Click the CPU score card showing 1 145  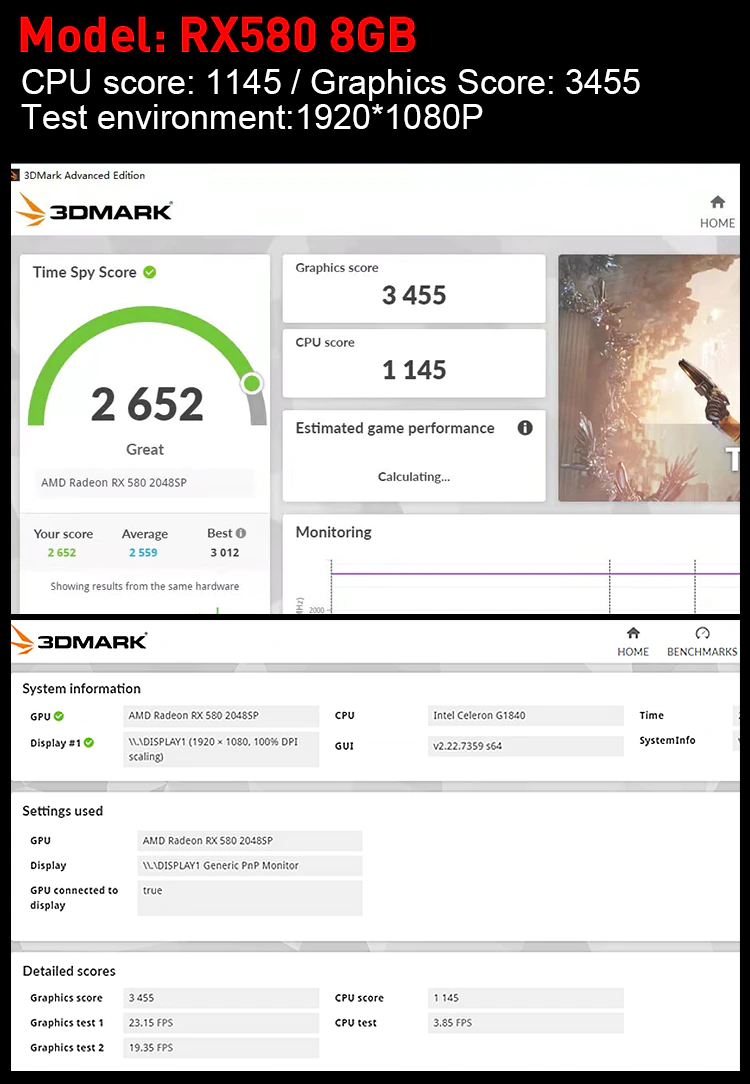coord(414,363)
